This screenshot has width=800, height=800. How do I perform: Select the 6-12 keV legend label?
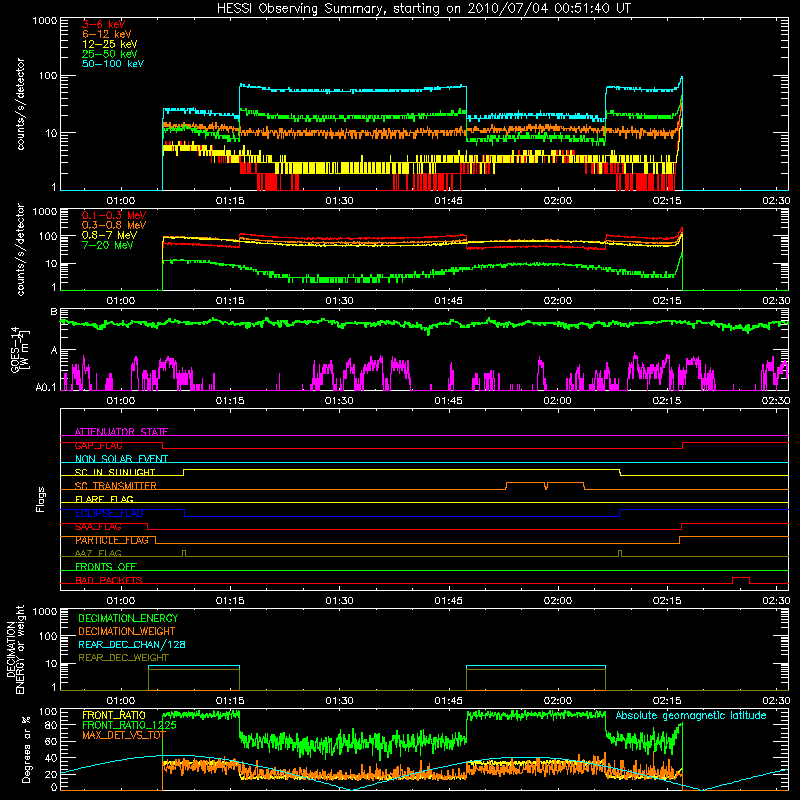[x=107, y=34]
